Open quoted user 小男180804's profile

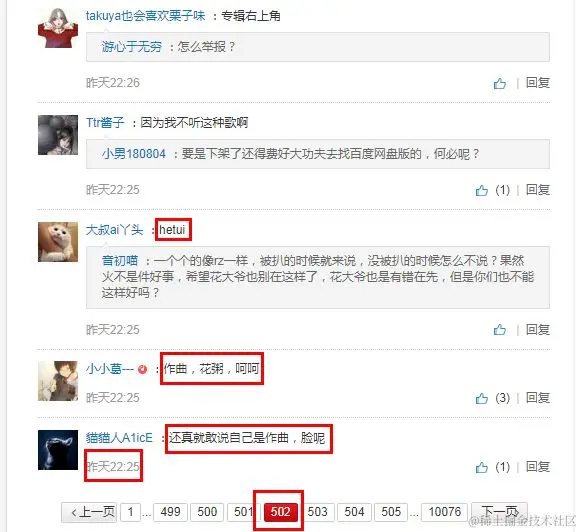coord(134,154)
